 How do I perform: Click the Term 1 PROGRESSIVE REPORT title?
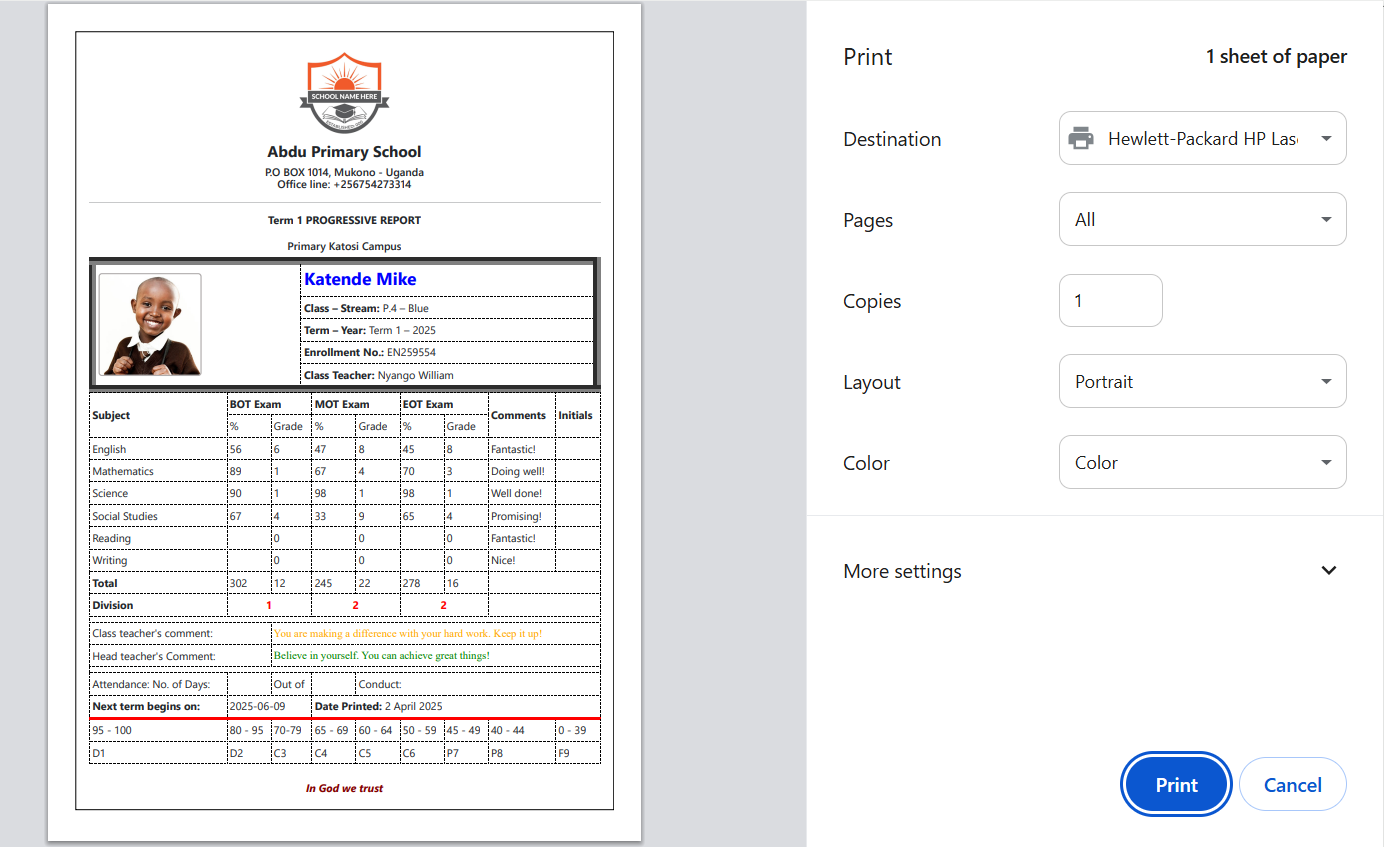344,220
